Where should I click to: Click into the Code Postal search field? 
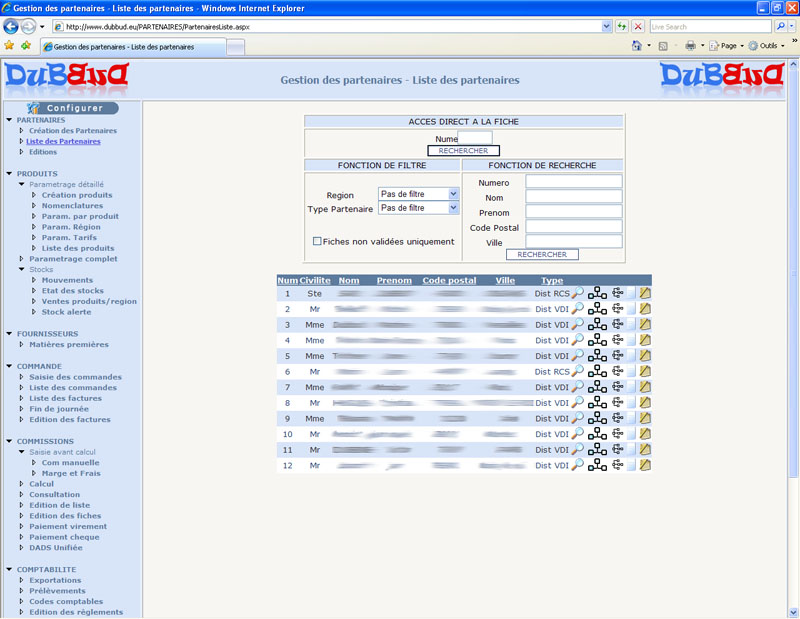(574, 227)
